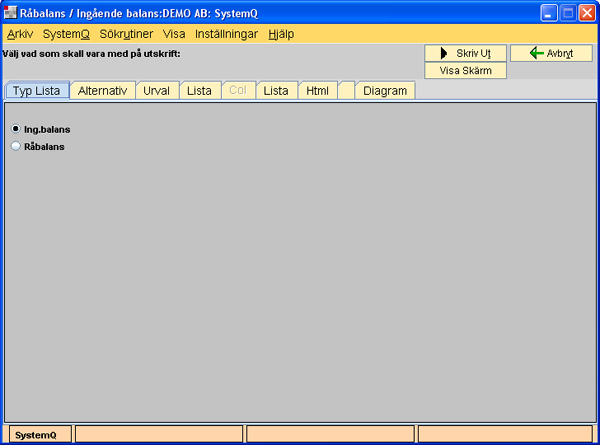Go to the Urval tab
The image size is (600, 445).
156,91
